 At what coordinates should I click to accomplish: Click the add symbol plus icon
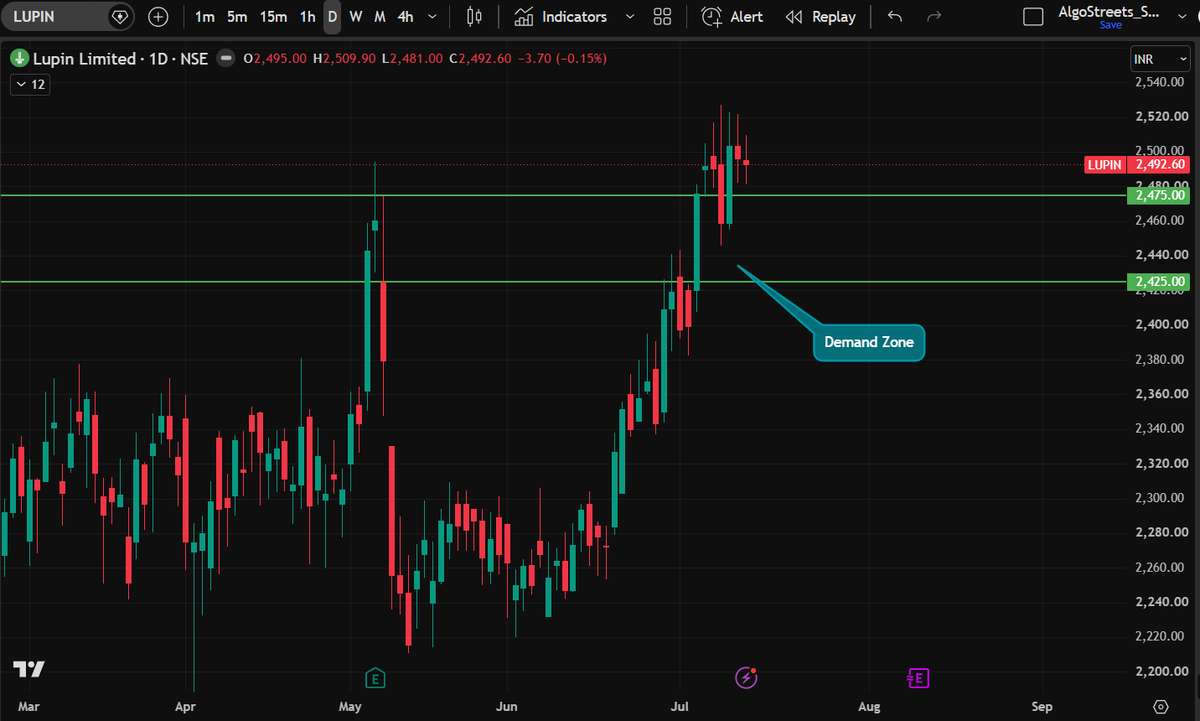[x=158, y=17]
